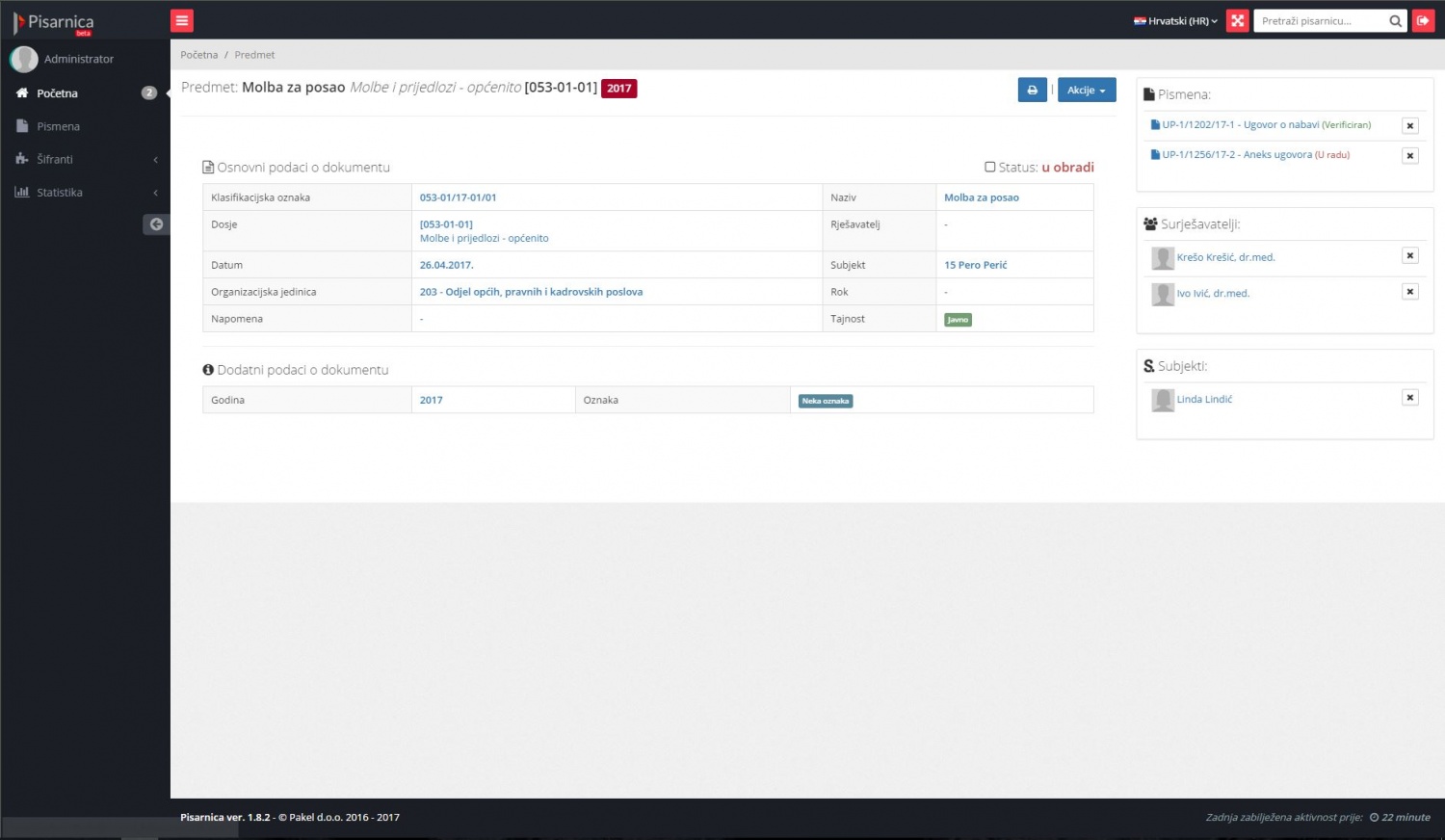Click the Napomena label cell
Screen dimensions: 1445x840
click(x=307, y=319)
